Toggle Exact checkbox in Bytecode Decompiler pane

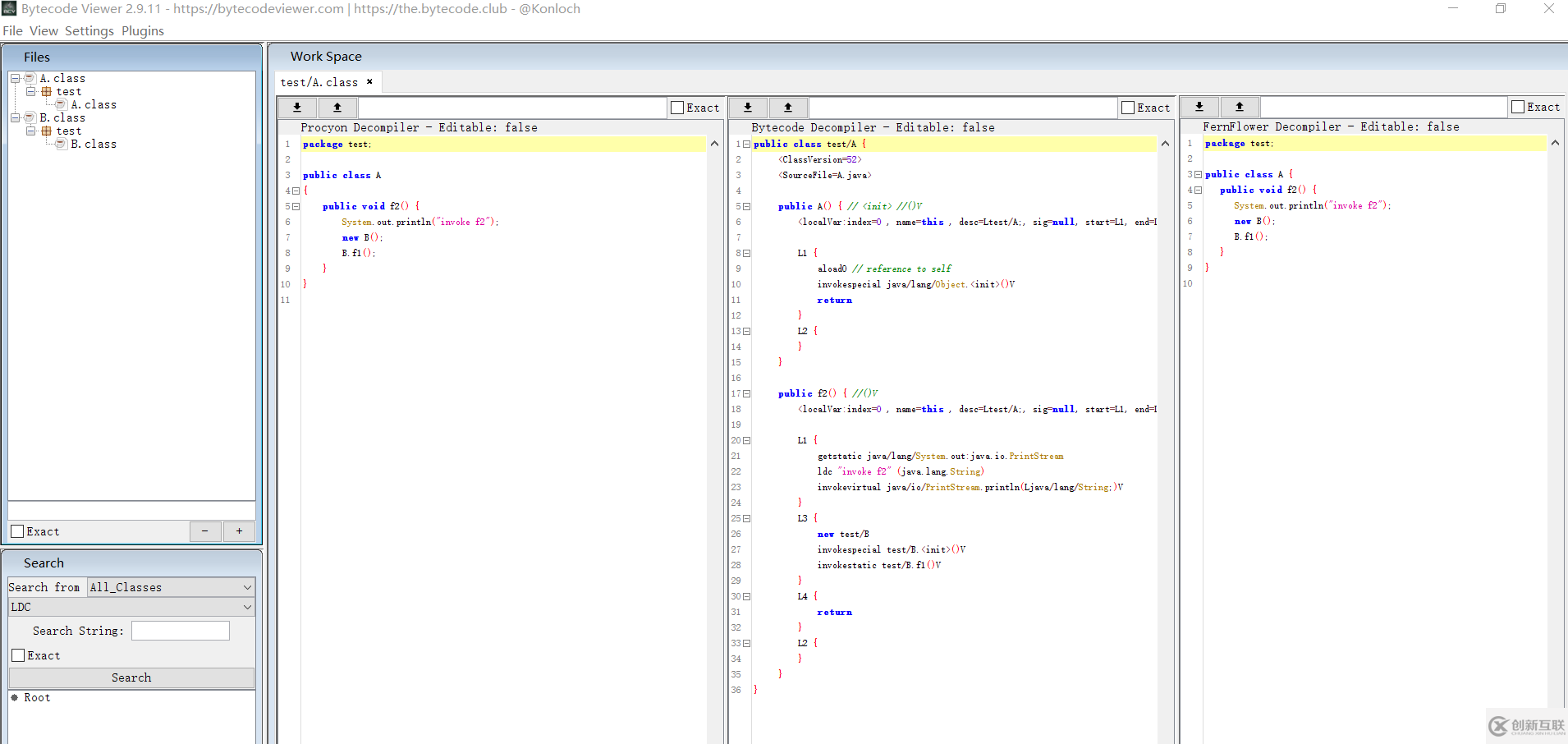1128,108
